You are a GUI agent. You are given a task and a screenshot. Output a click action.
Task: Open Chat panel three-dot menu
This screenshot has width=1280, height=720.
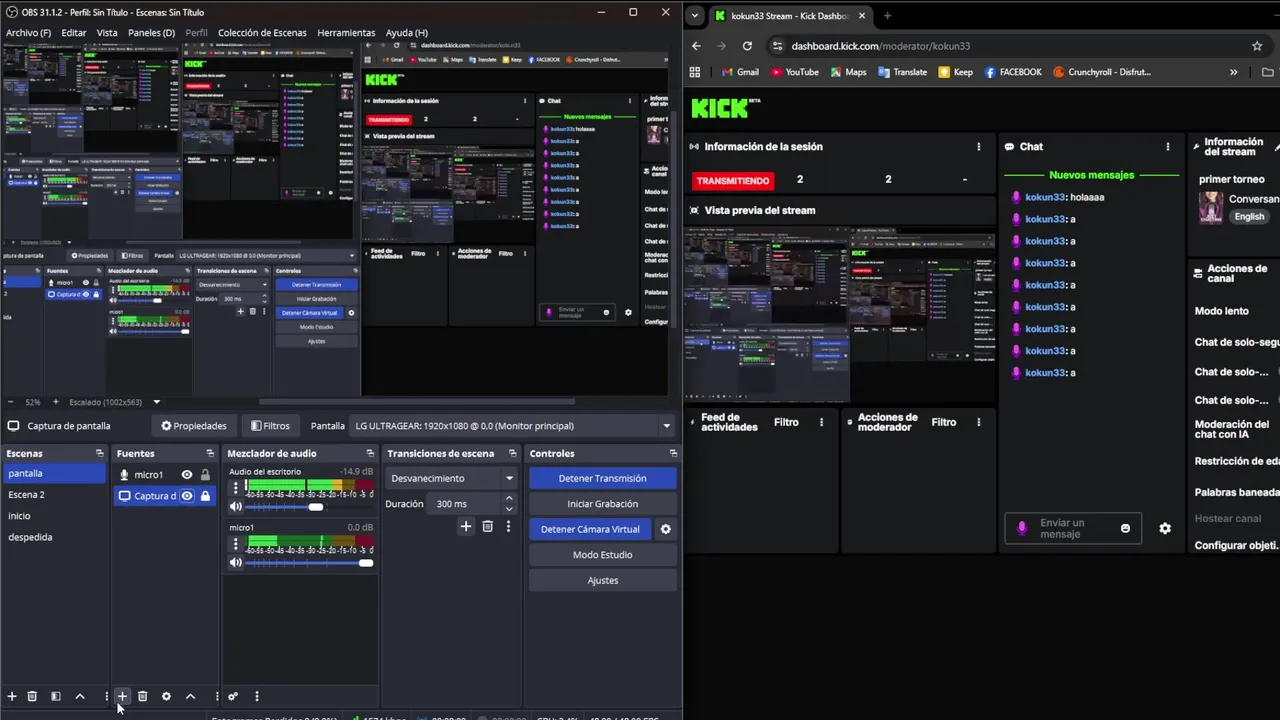coord(1167,147)
